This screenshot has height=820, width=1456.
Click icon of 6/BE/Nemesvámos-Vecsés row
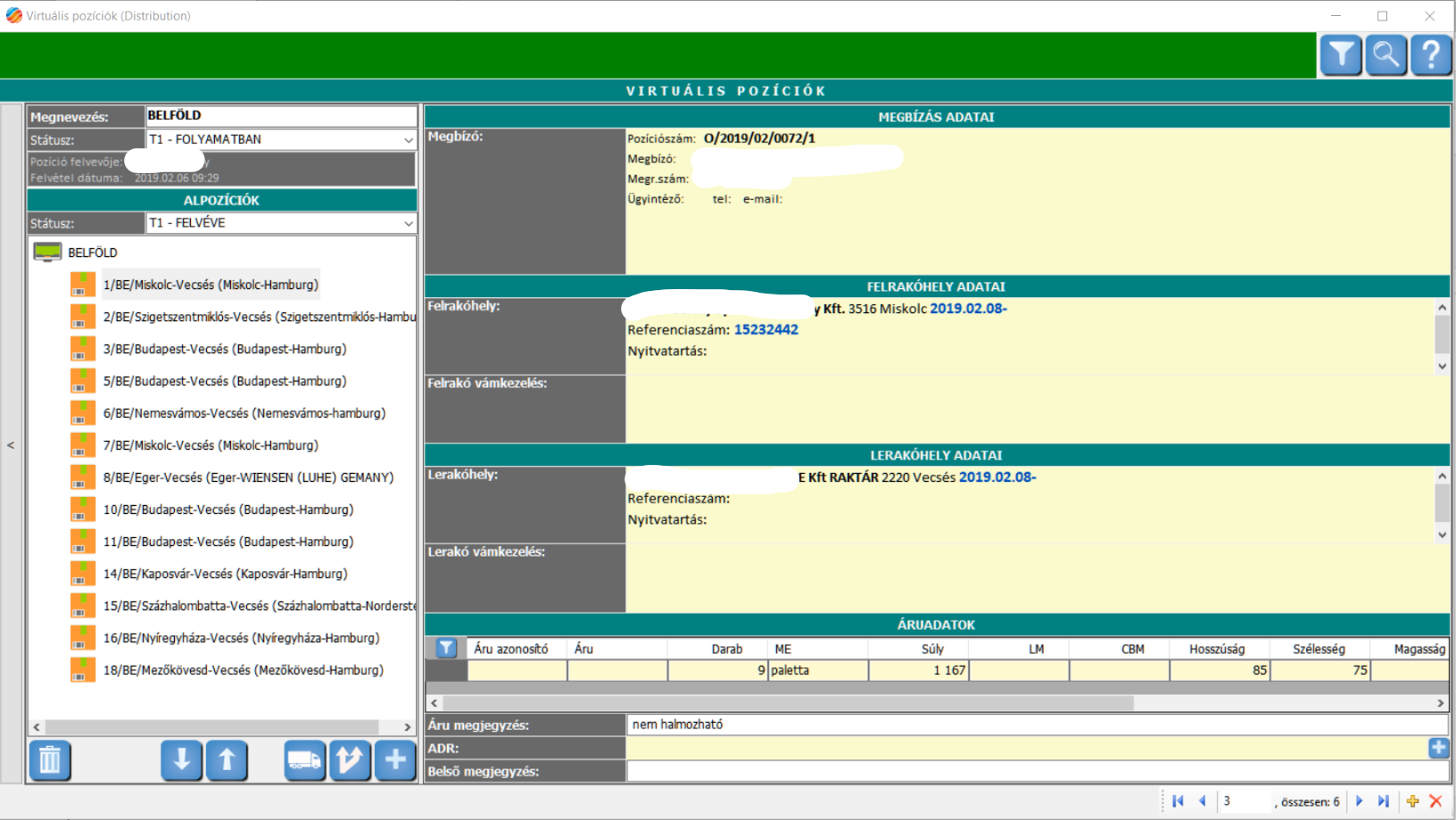coord(83,413)
